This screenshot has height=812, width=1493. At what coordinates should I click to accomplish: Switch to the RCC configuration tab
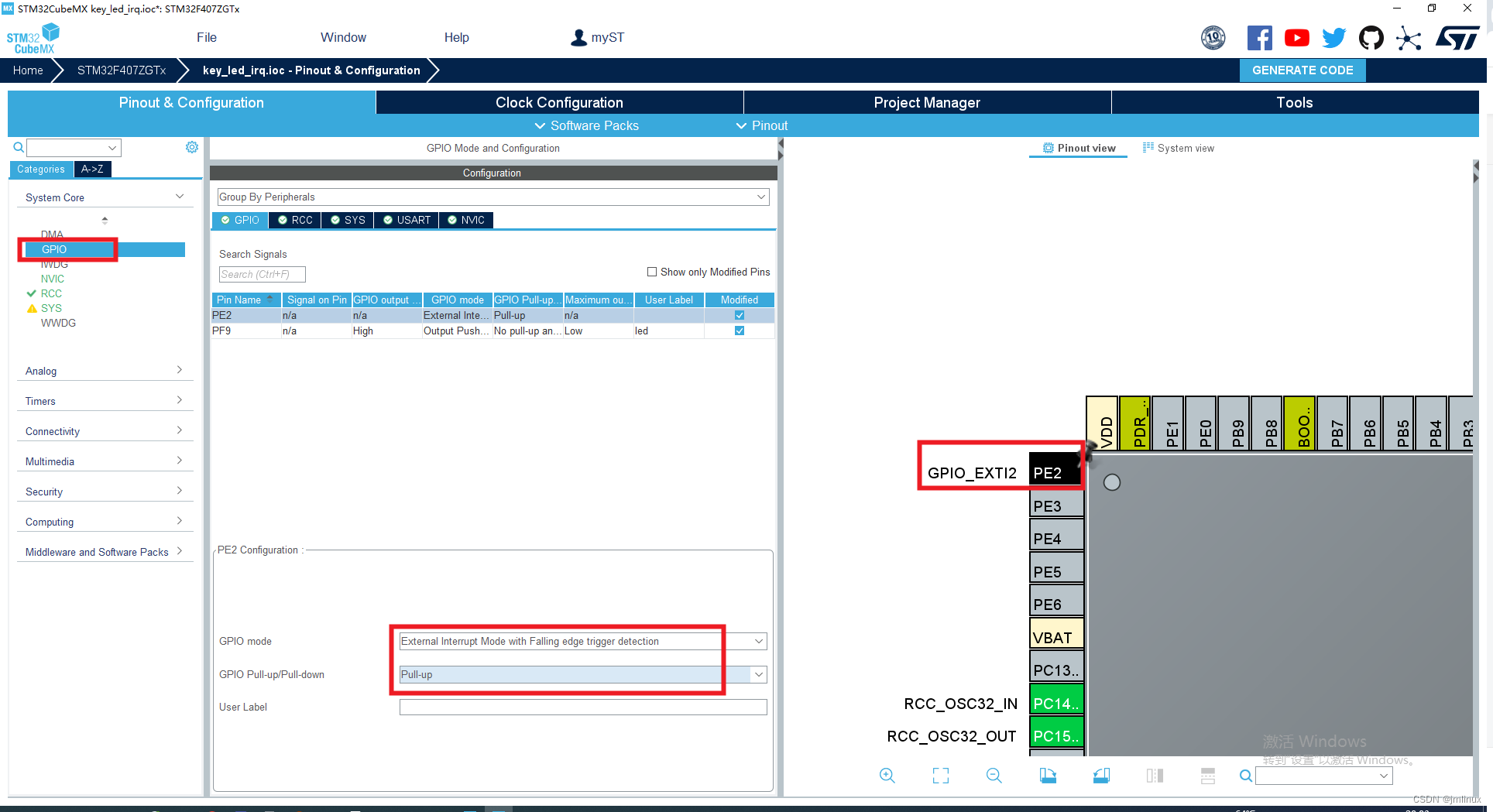295,220
